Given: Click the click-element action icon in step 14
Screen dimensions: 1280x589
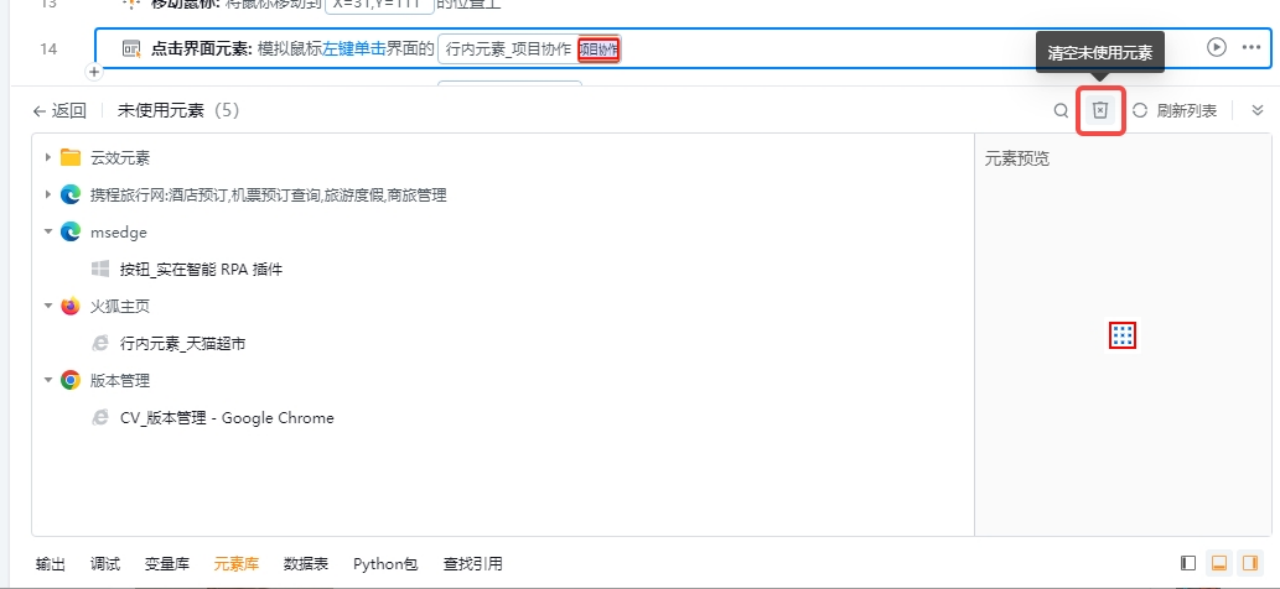Looking at the screenshot, I should (x=131, y=49).
